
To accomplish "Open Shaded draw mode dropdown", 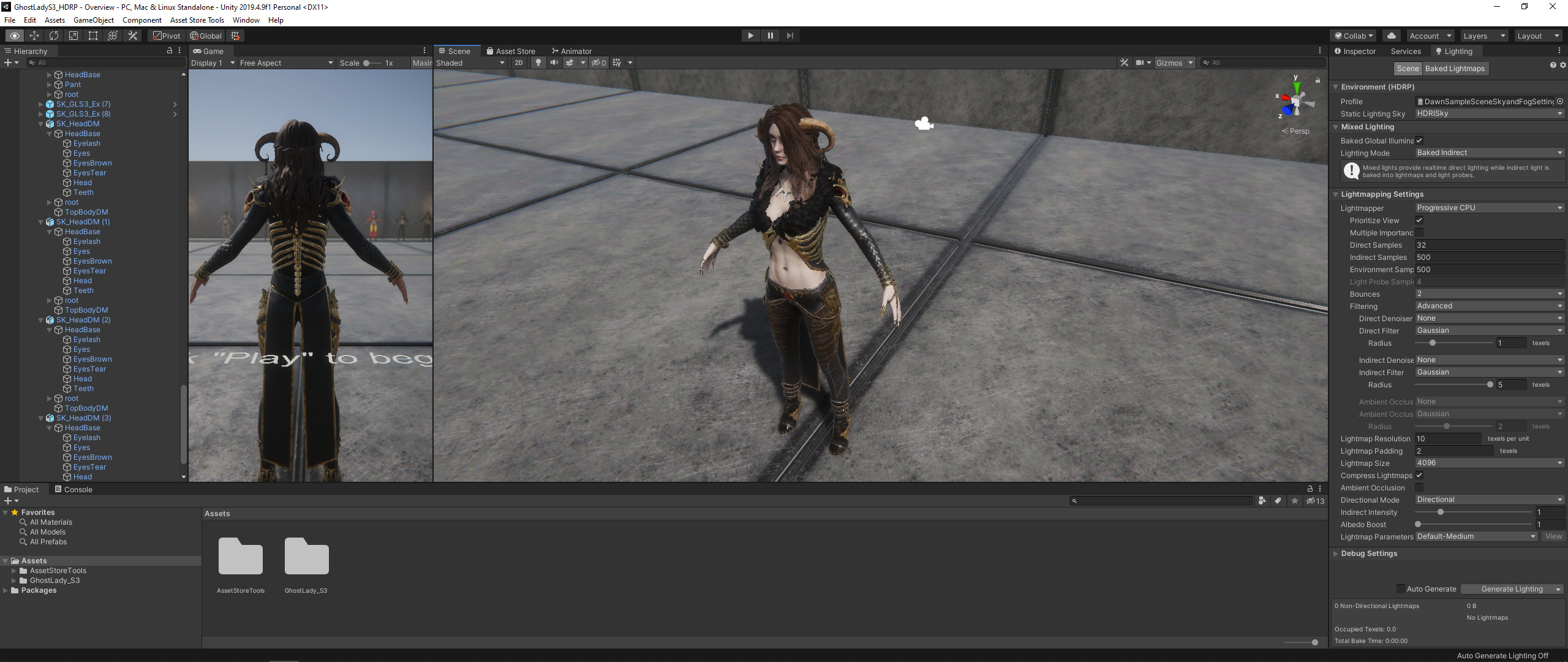I will point(470,63).
